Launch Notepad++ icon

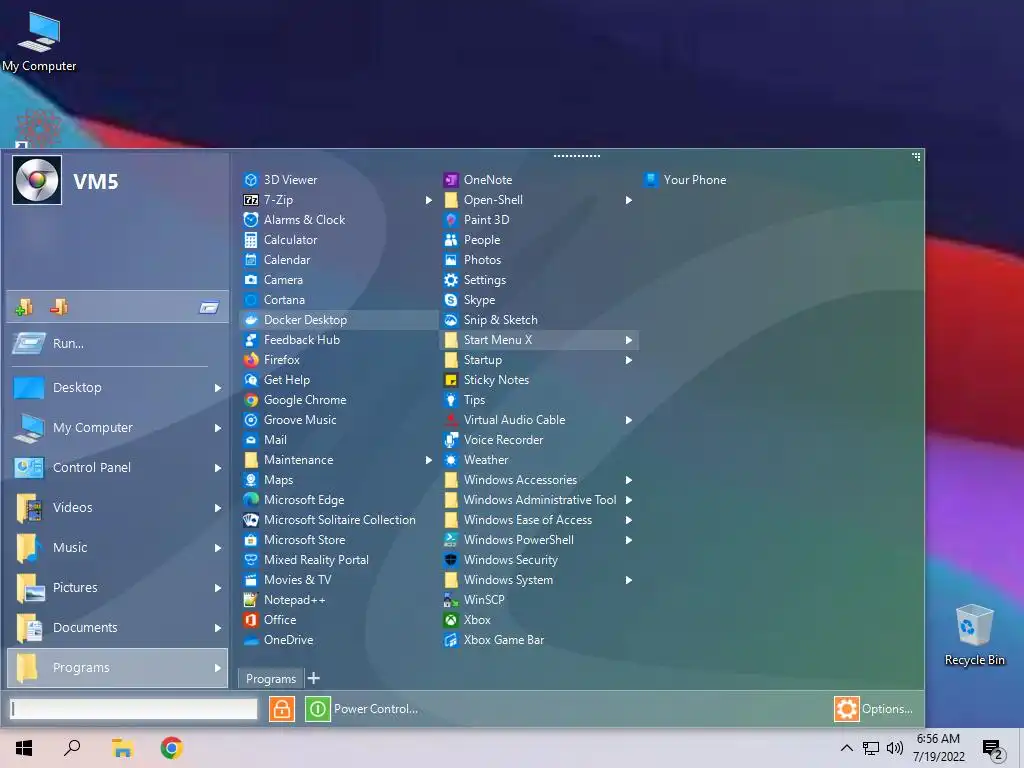251,600
